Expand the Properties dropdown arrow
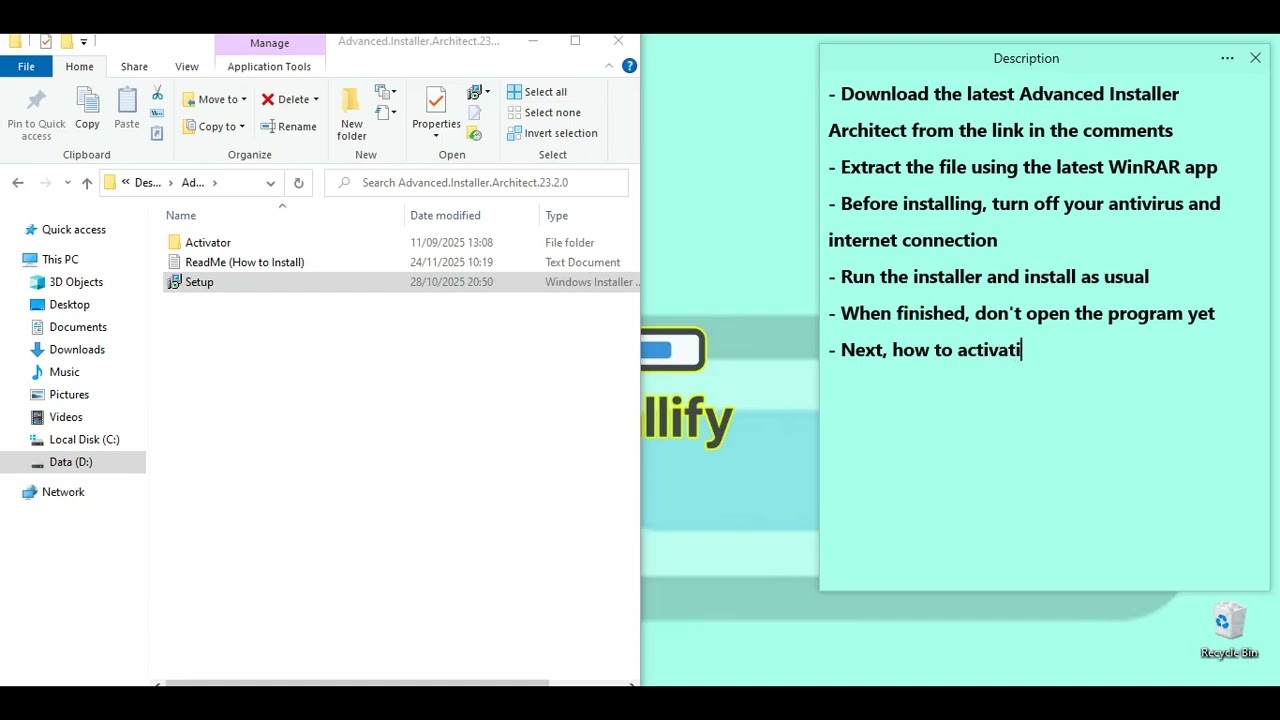 [x=436, y=136]
